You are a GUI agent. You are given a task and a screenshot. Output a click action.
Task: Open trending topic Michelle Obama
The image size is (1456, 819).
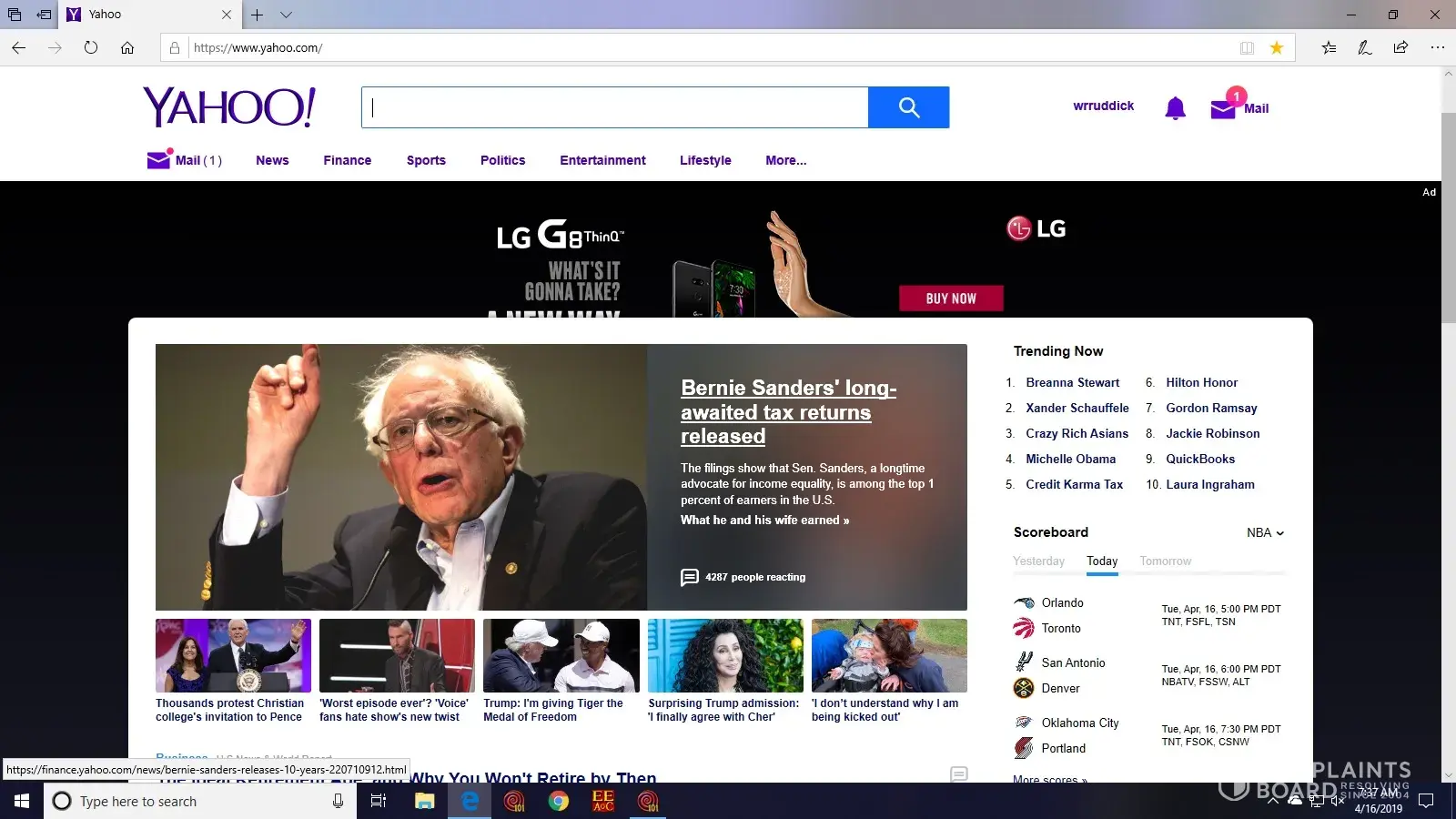point(1070,459)
